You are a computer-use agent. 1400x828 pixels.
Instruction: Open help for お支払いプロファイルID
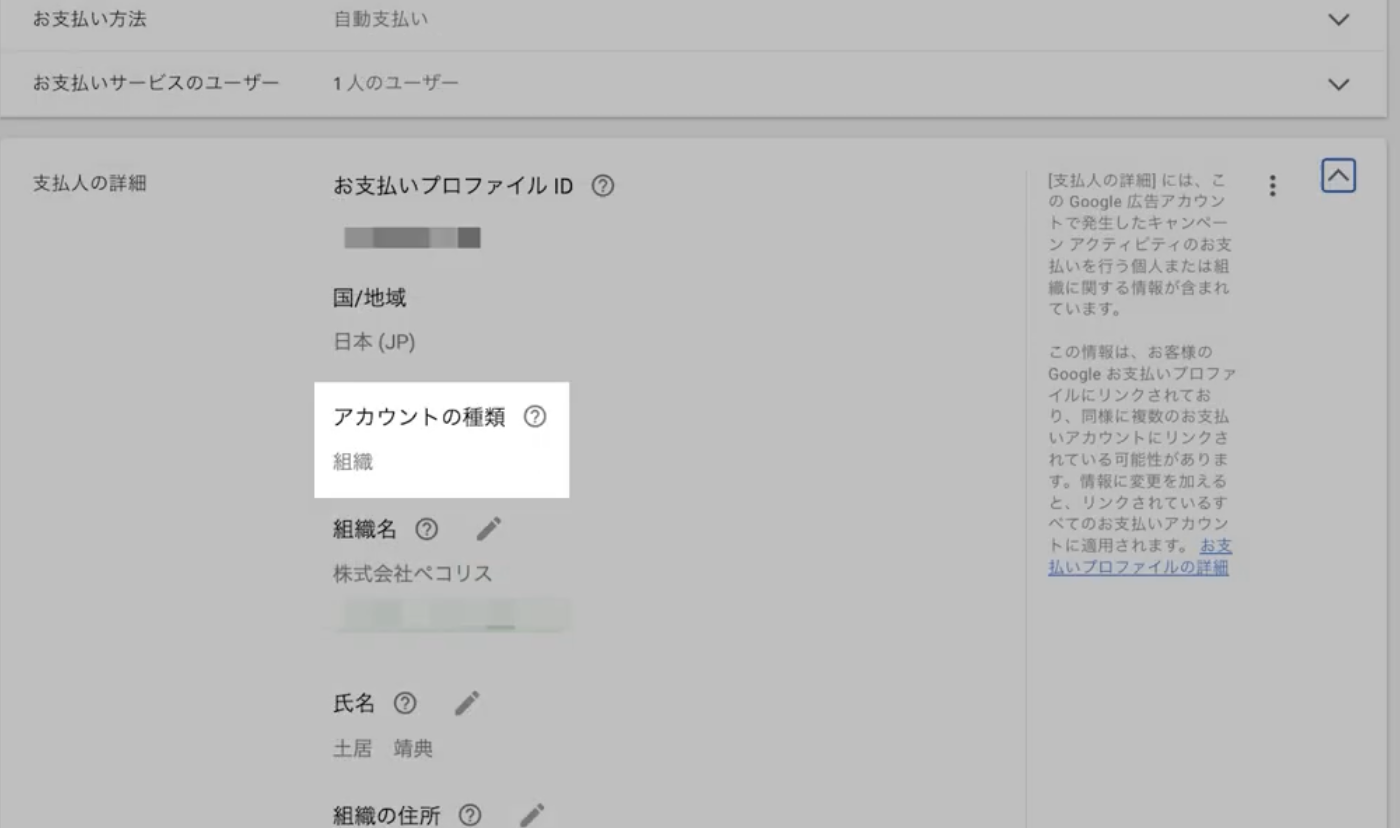pos(602,185)
